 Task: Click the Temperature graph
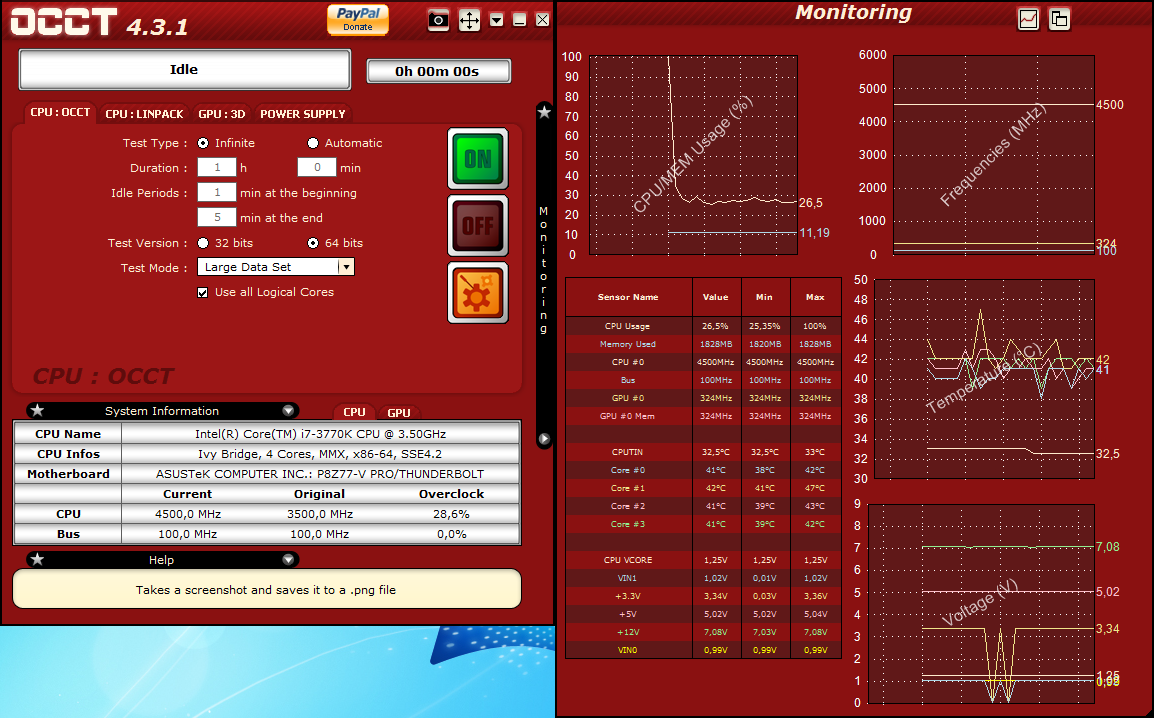coord(982,379)
